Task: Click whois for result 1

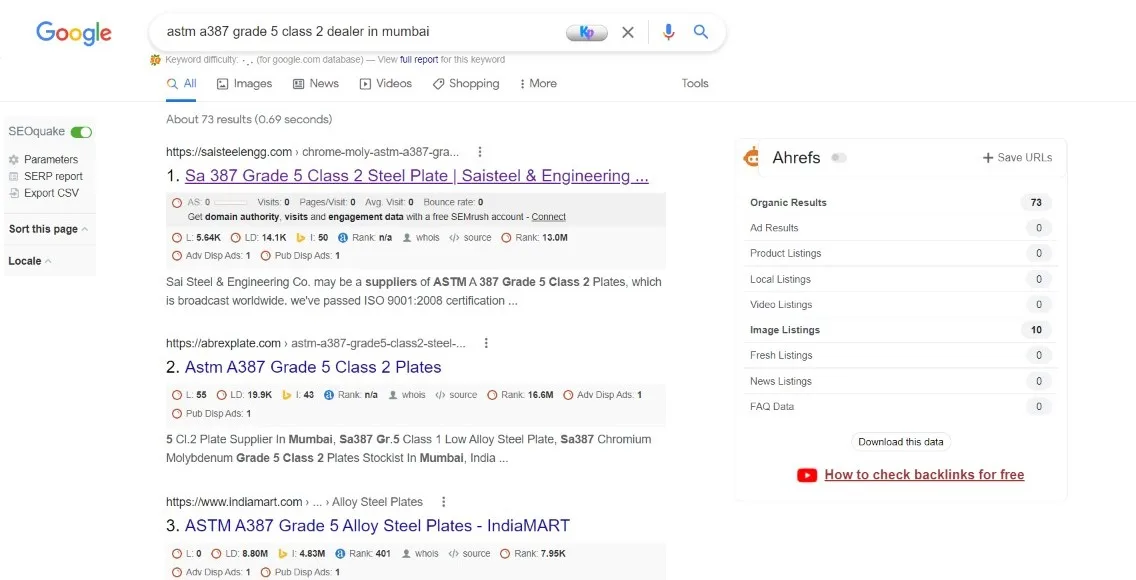Action: tap(421, 238)
